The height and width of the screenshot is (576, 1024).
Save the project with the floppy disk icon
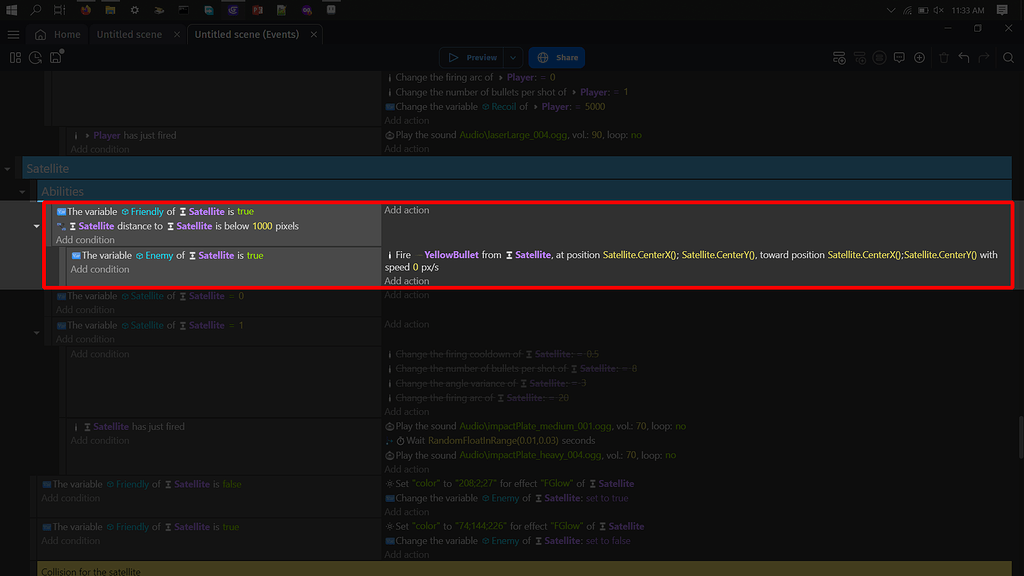pos(55,57)
